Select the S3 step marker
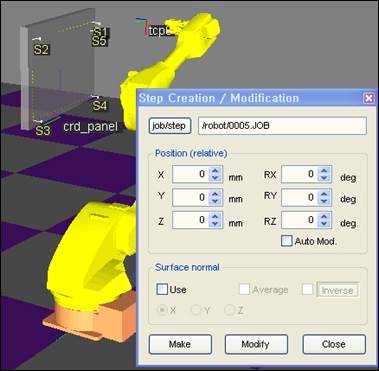379x371 pixels. [43, 131]
